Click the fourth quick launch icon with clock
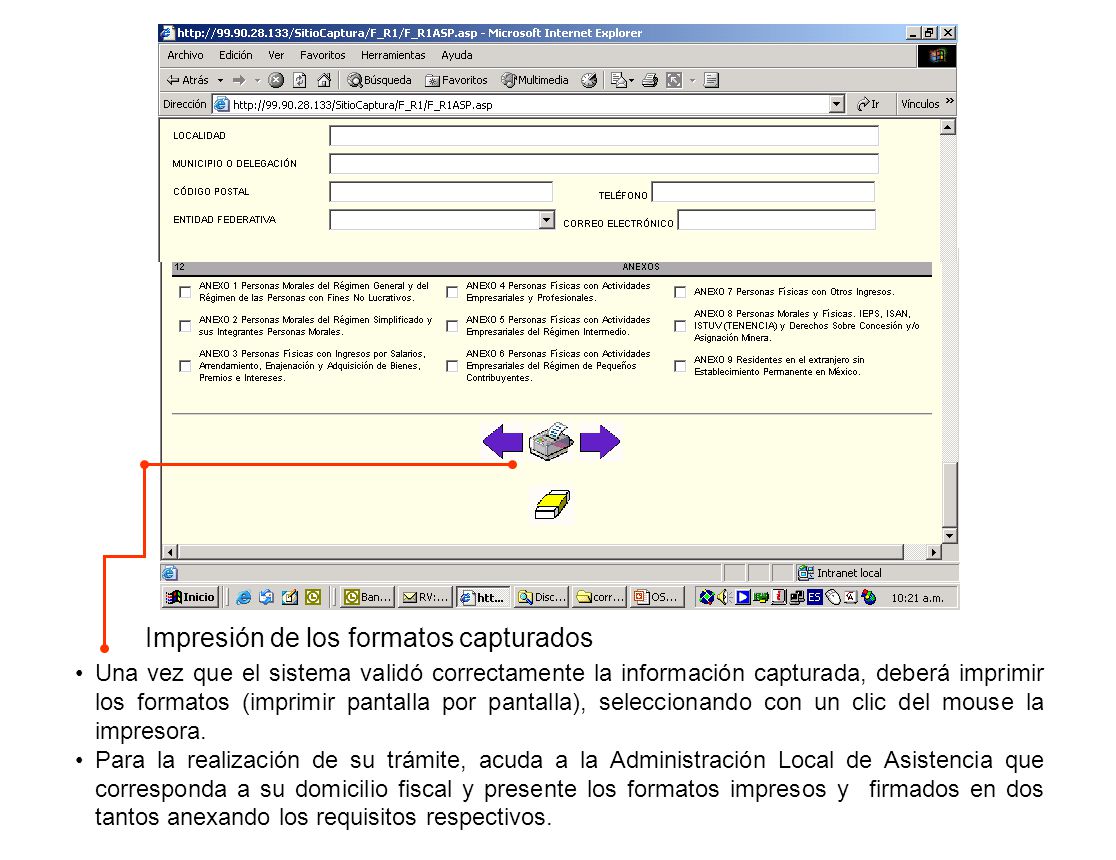 [x=312, y=597]
